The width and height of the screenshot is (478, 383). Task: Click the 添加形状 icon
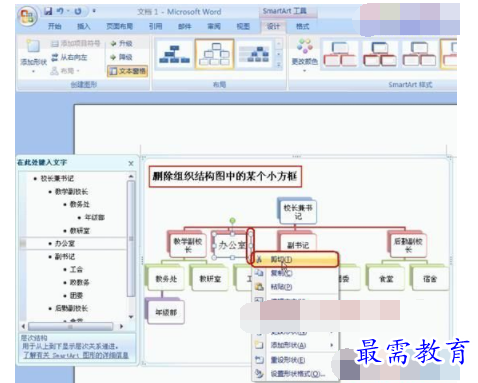point(33,47)
